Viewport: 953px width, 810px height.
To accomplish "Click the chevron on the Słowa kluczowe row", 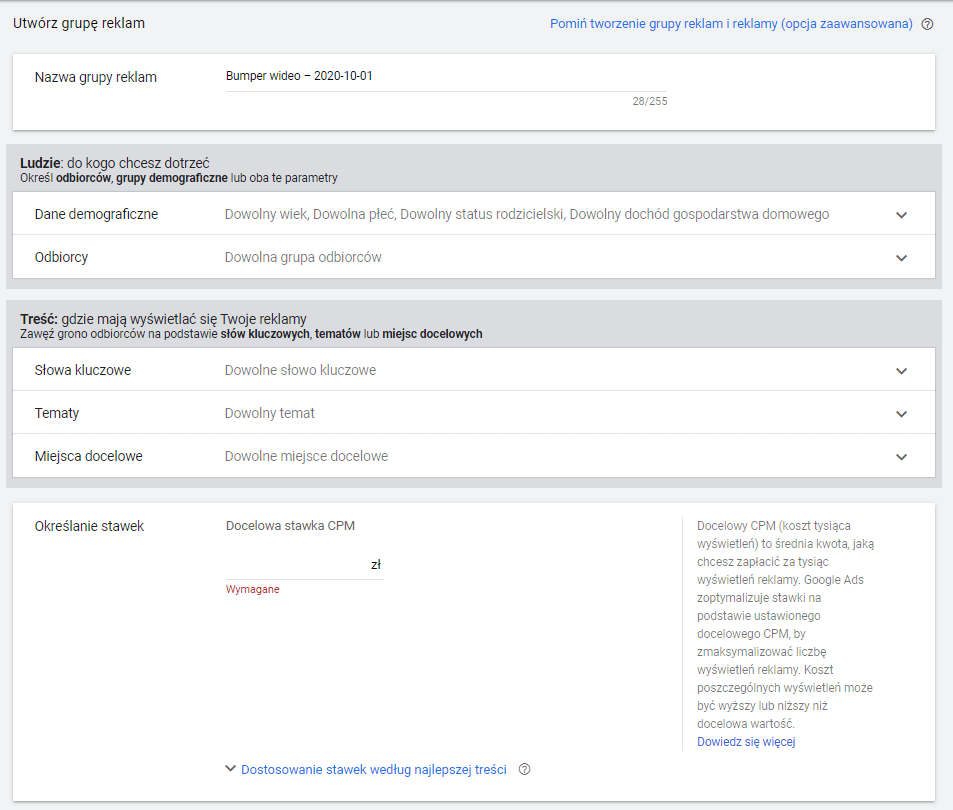I will coord(901,371).
